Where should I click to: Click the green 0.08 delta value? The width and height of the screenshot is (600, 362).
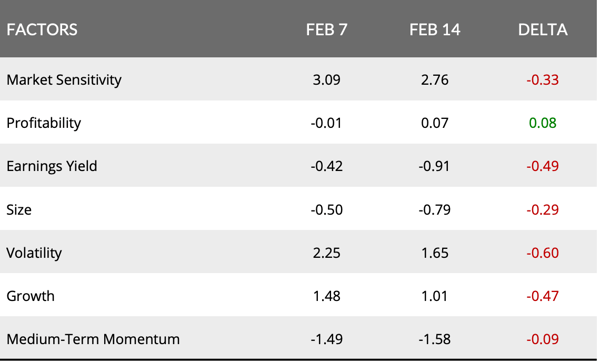click(543, 123)
